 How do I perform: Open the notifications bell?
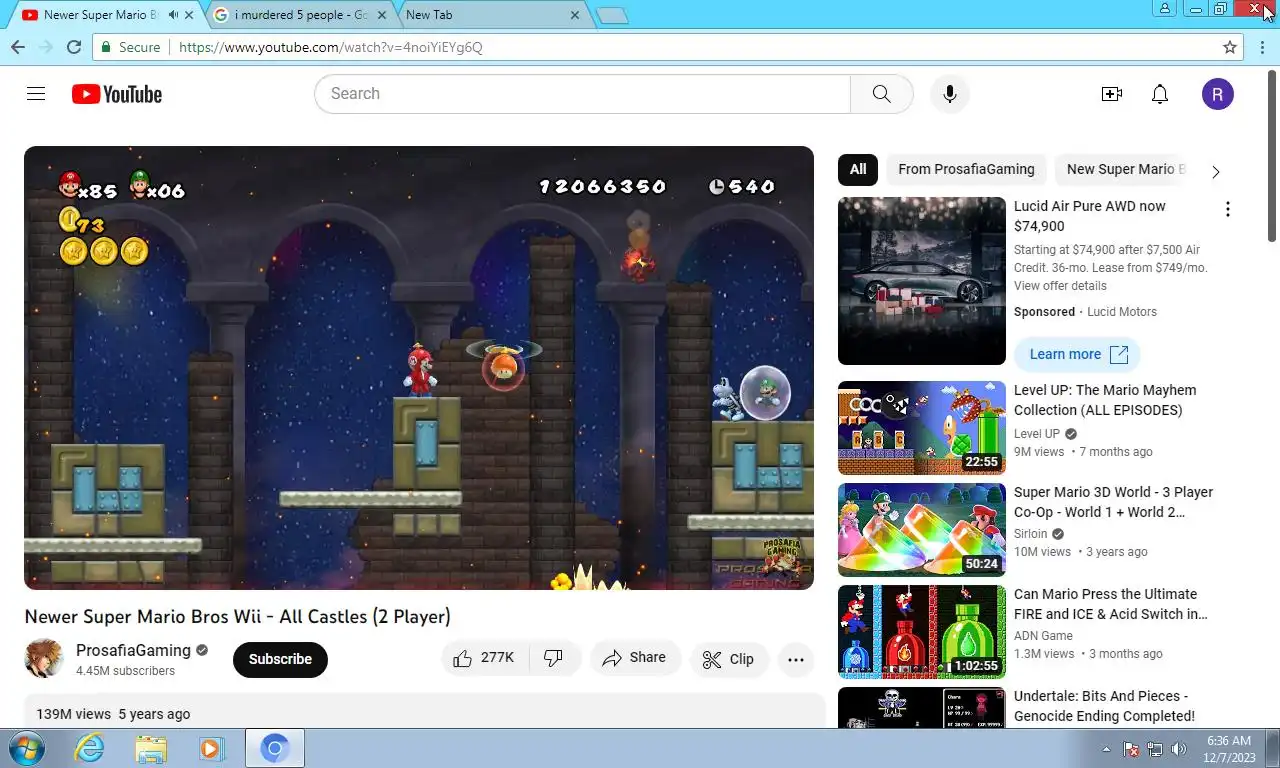[1160, 94]
